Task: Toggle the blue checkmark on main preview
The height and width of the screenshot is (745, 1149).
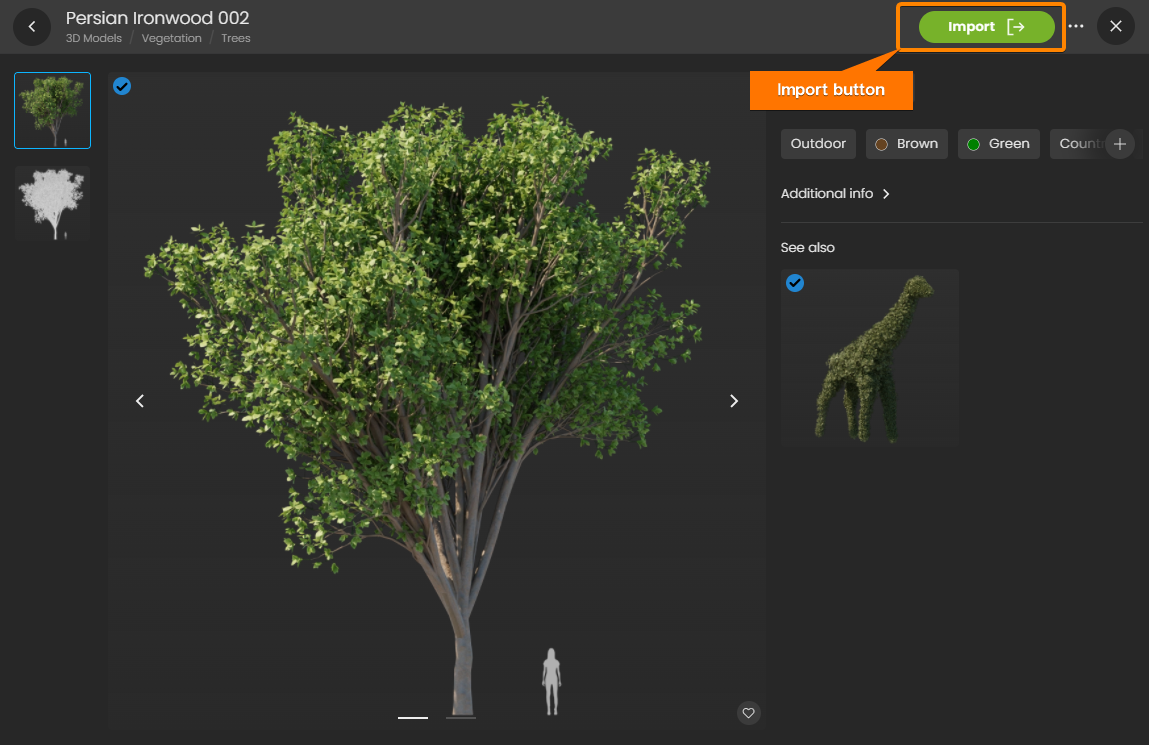Action: point(122,86)
